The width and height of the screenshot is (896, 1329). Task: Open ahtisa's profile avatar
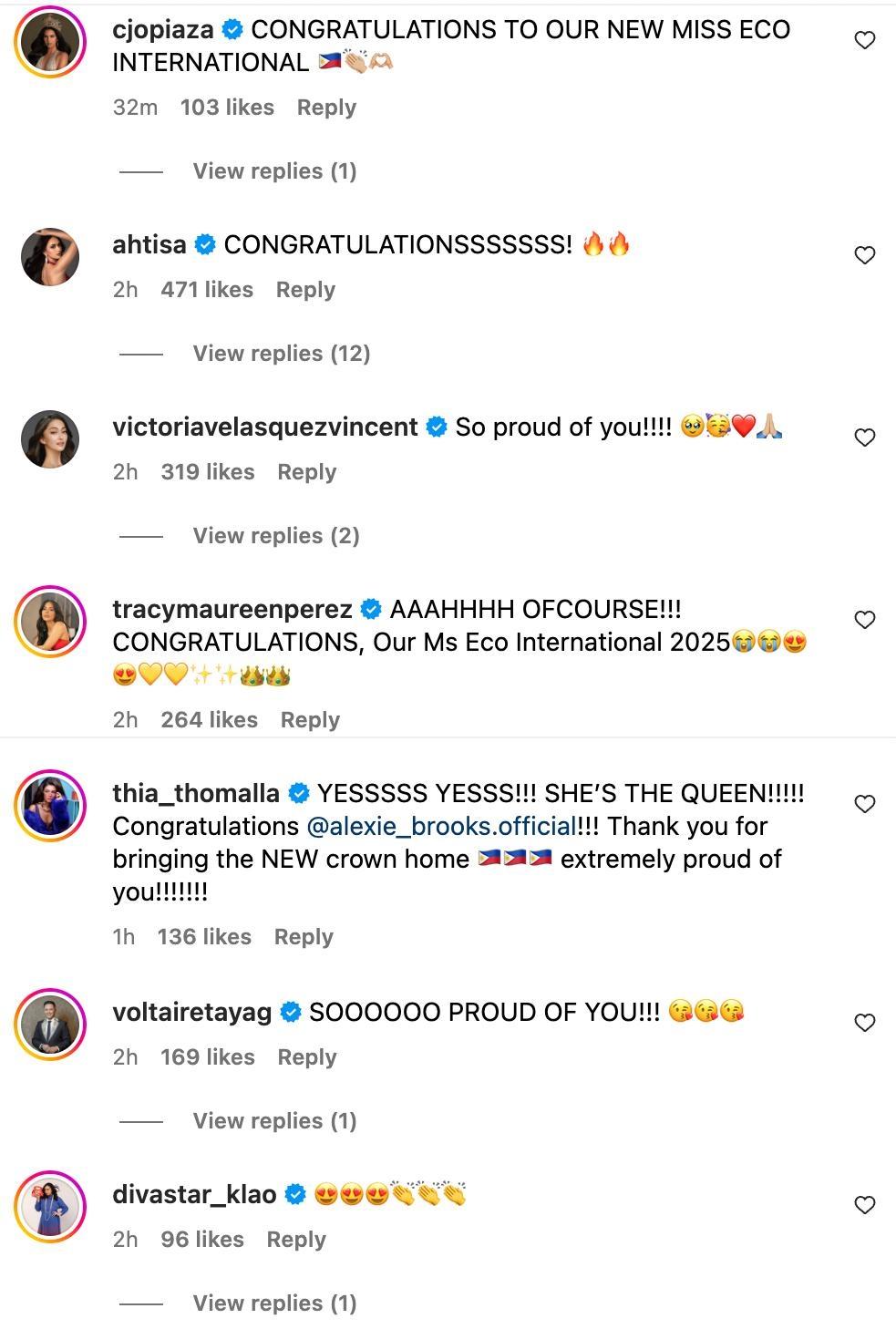(x=50, y=257)
